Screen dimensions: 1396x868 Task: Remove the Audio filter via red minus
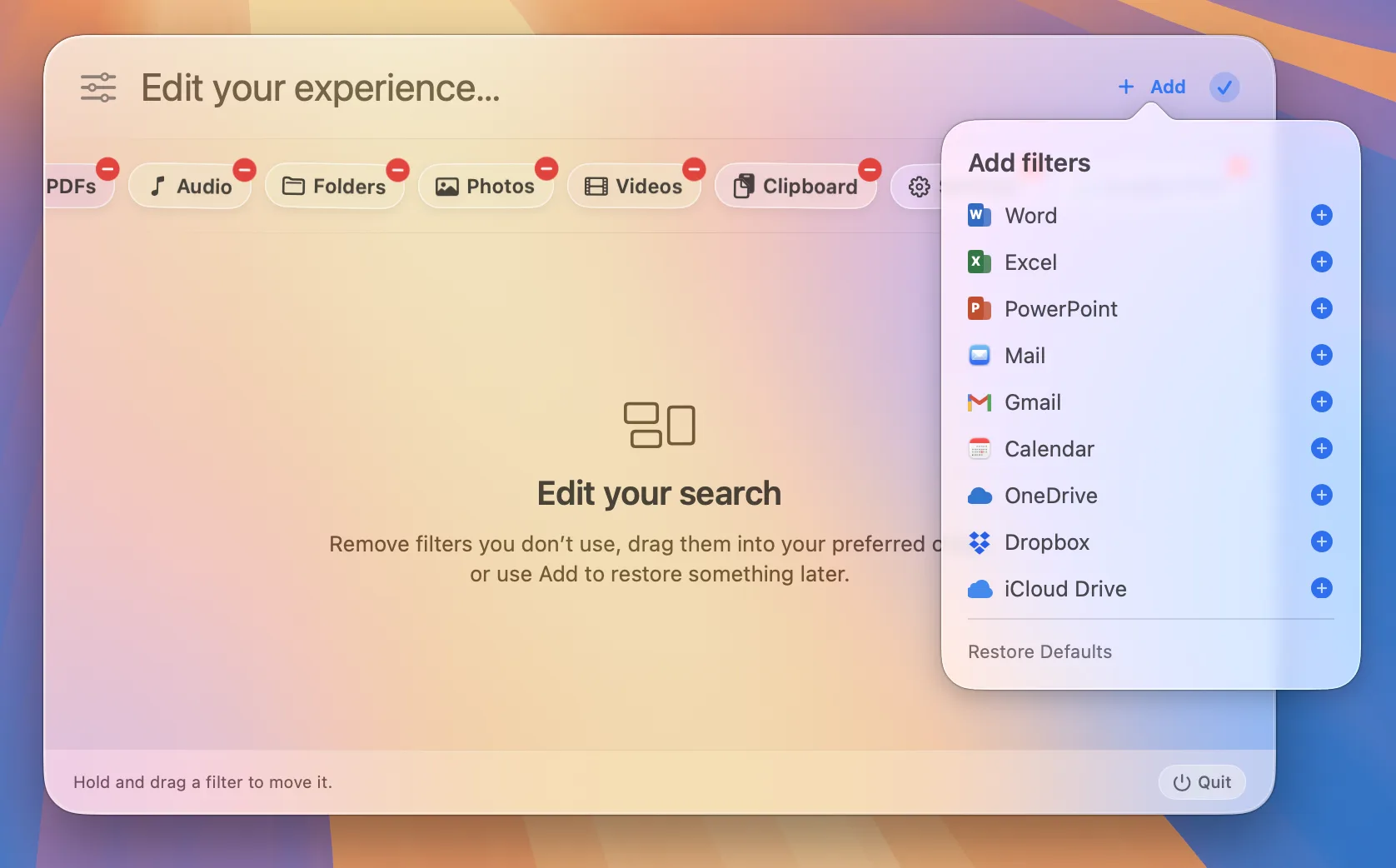click(244, 169)
